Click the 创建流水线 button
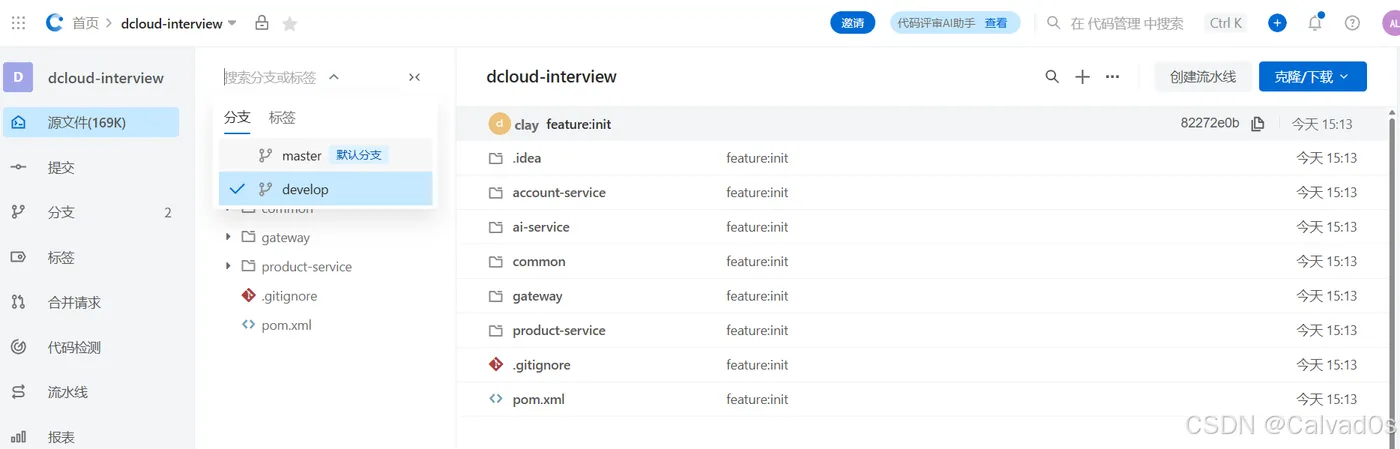 tap(1202, 77)
